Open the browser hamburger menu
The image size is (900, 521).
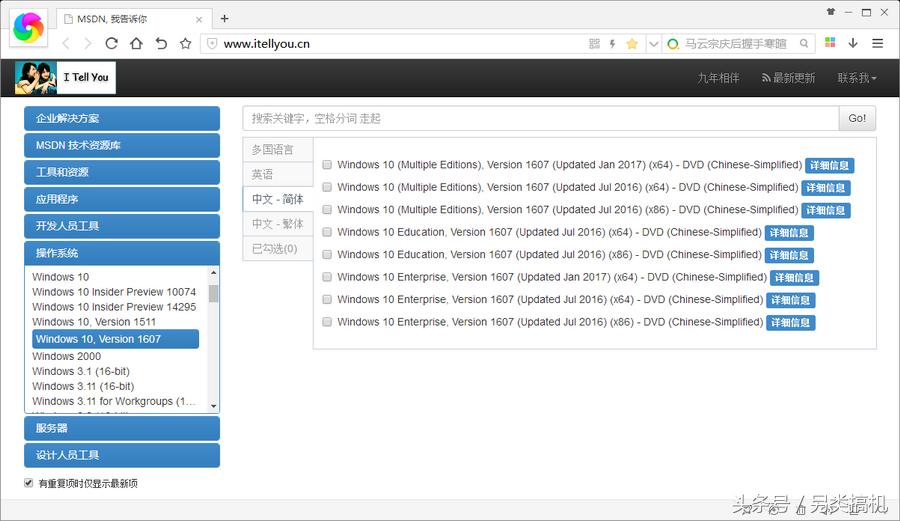(878, 43)
